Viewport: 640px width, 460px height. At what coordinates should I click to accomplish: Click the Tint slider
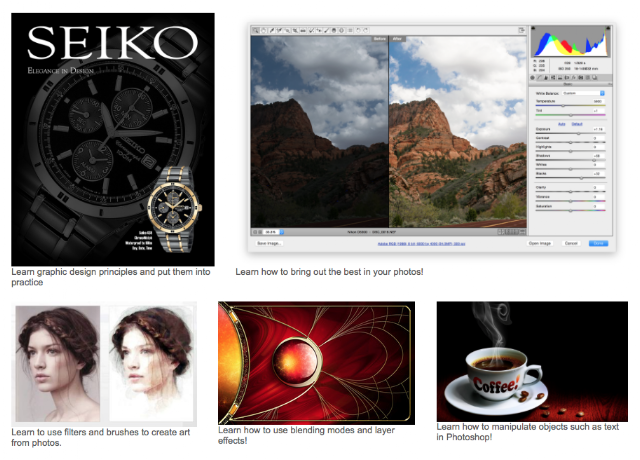[570, 115]
